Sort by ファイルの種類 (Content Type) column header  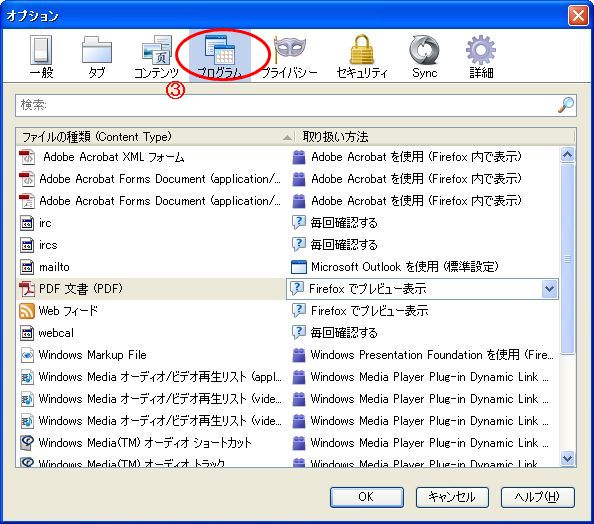click(x=155, y=137)
